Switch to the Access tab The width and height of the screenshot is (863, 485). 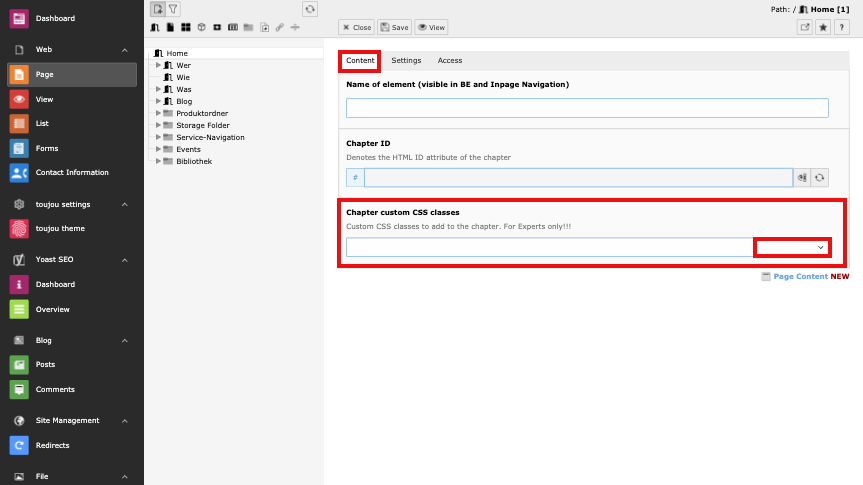coord(450,61)
